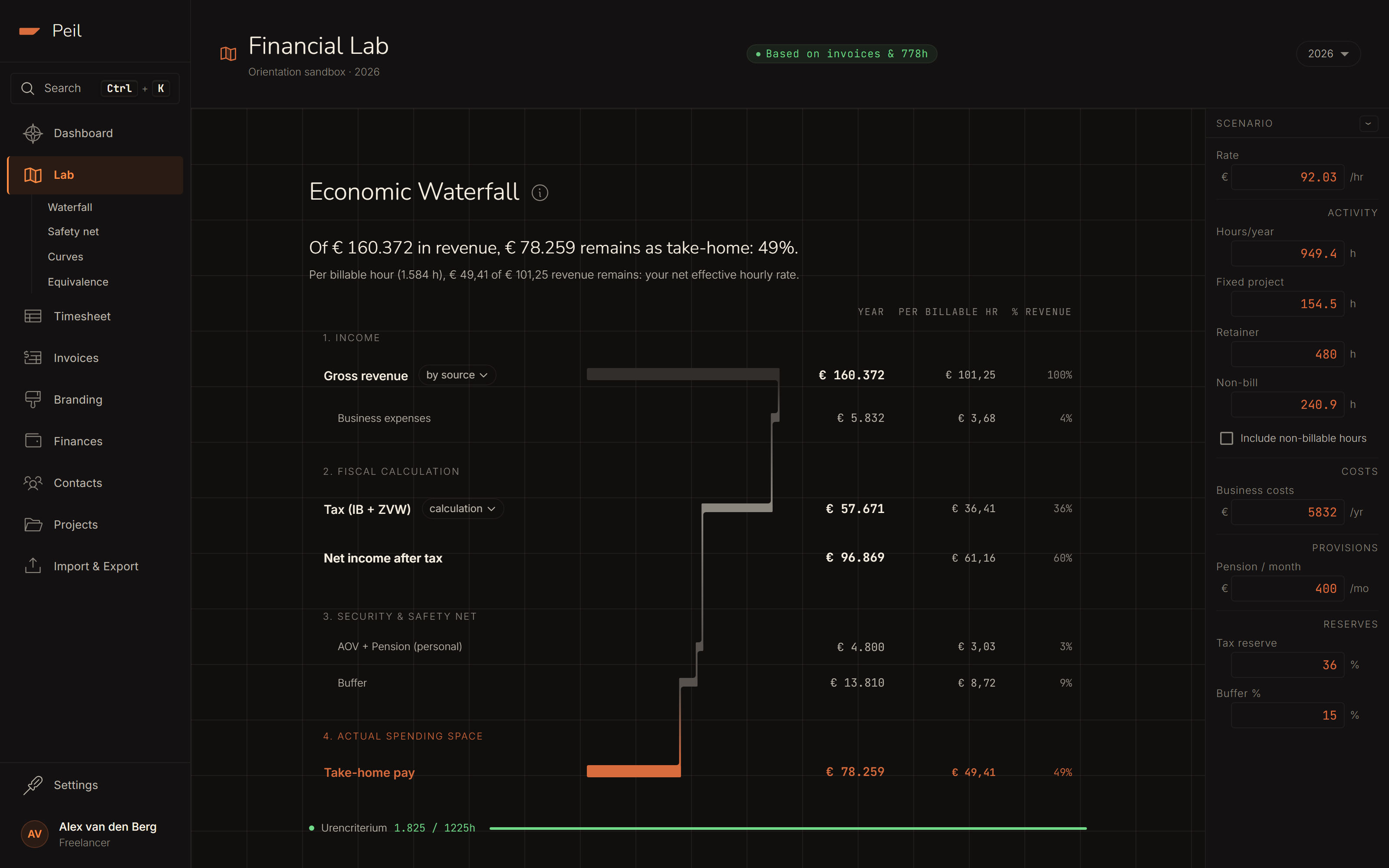Screen dimensions: 1389x868
Task: Click the Financial Lab header map icon
Action: click(228, 54)
